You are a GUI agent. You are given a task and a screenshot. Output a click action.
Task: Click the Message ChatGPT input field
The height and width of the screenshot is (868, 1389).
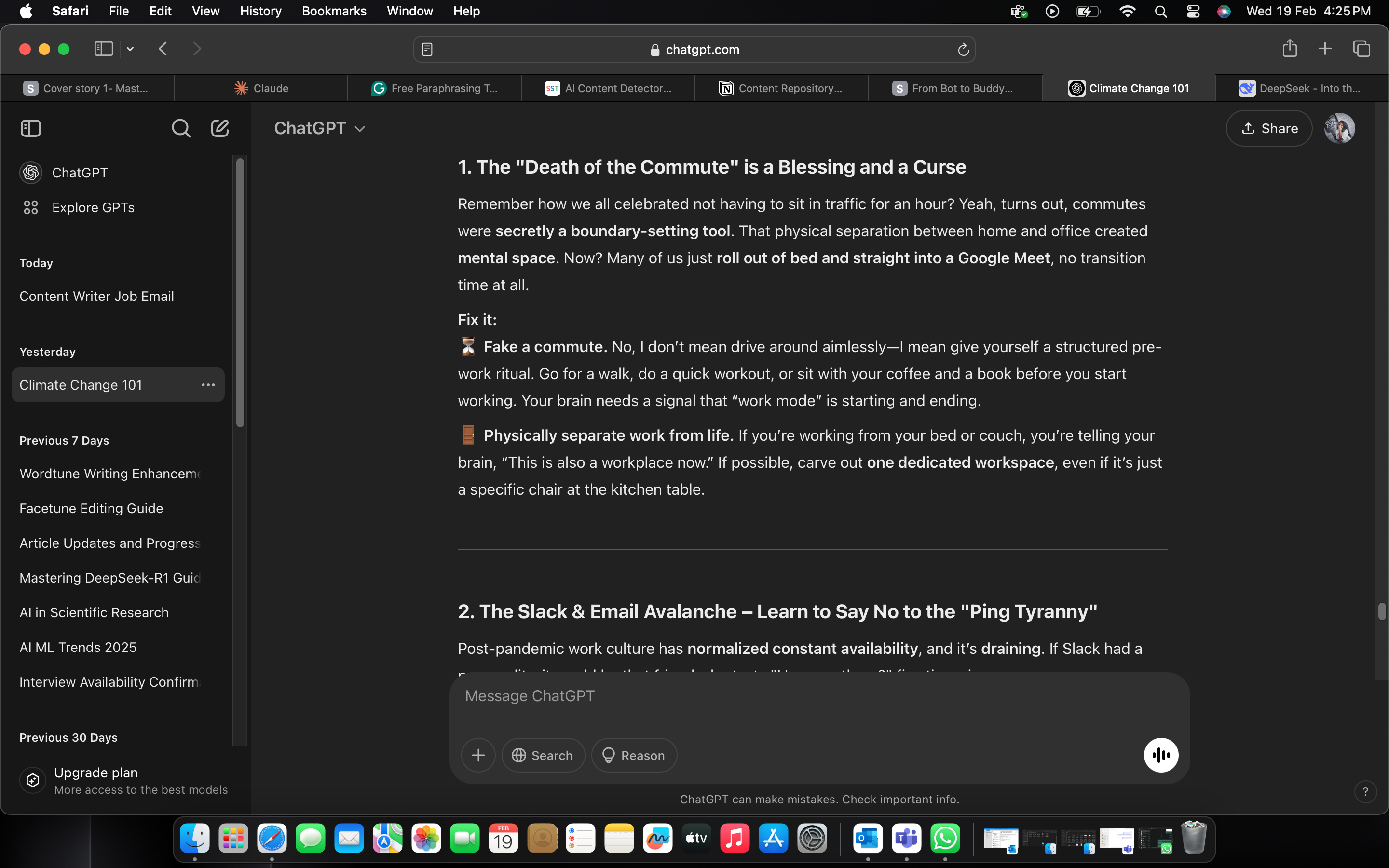point(819,696)
